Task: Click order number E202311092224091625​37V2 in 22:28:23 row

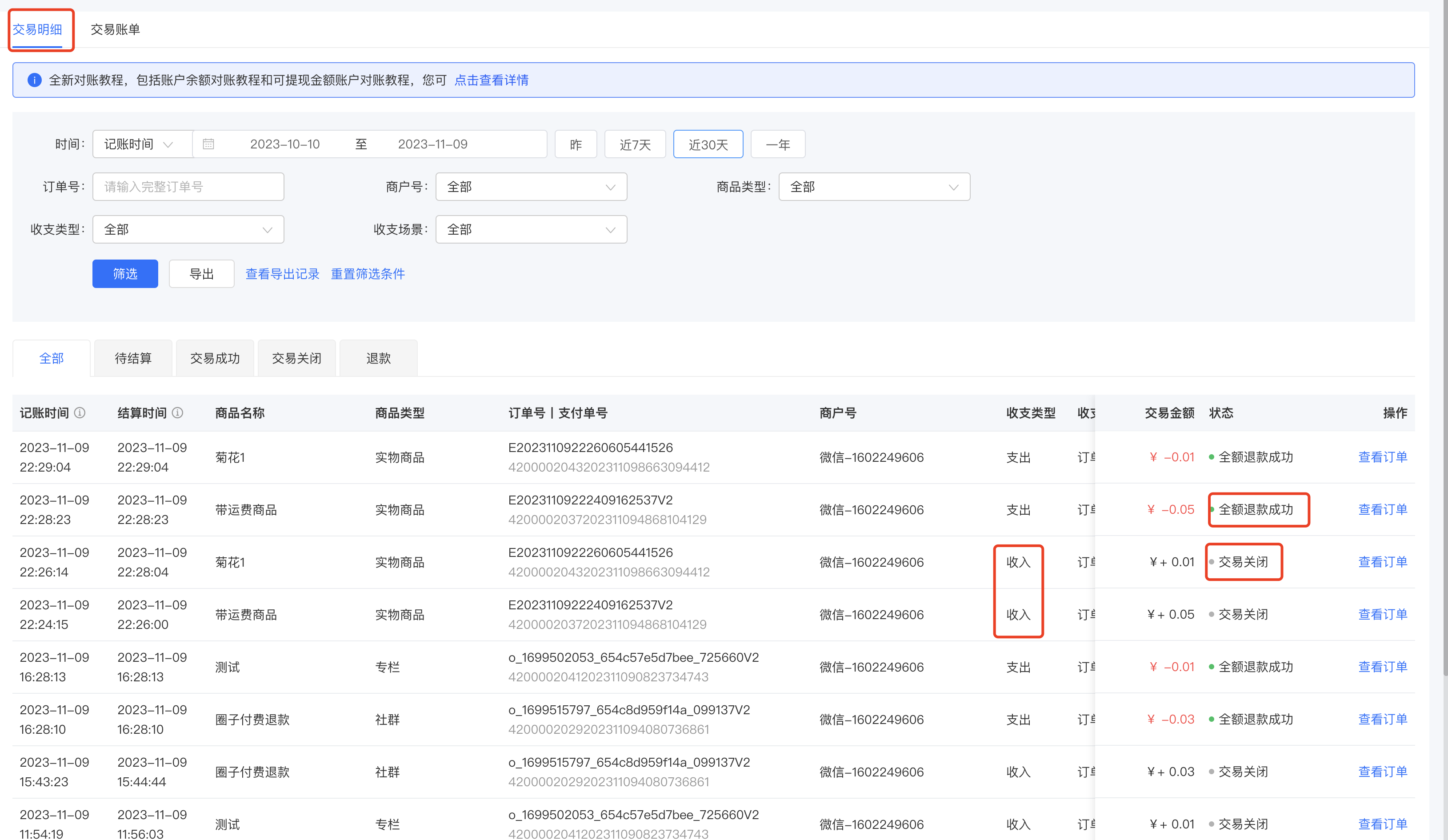Action: (x=590, y=500)
